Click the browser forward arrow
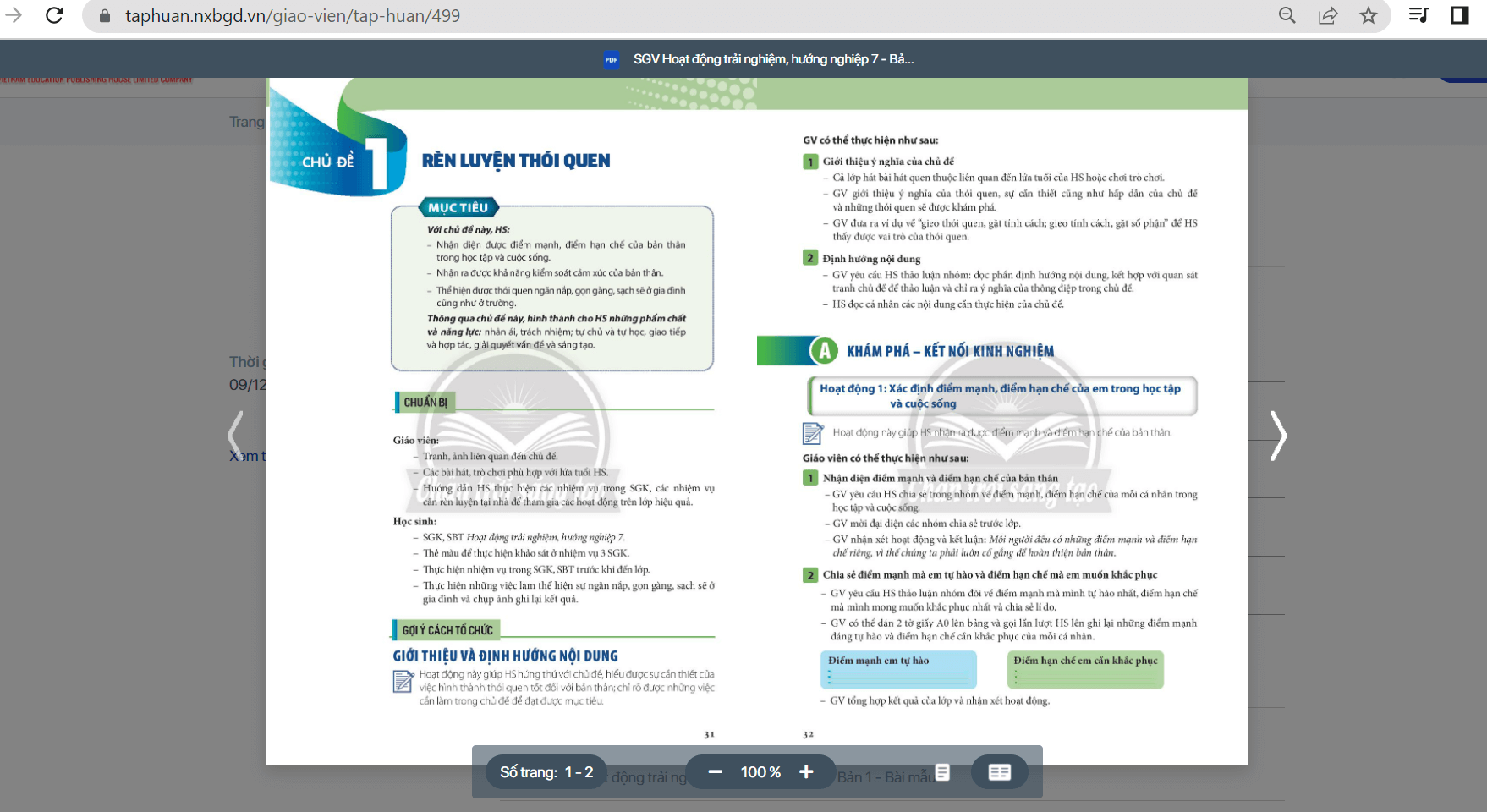 pyautogui.click(x=13, y=15)
